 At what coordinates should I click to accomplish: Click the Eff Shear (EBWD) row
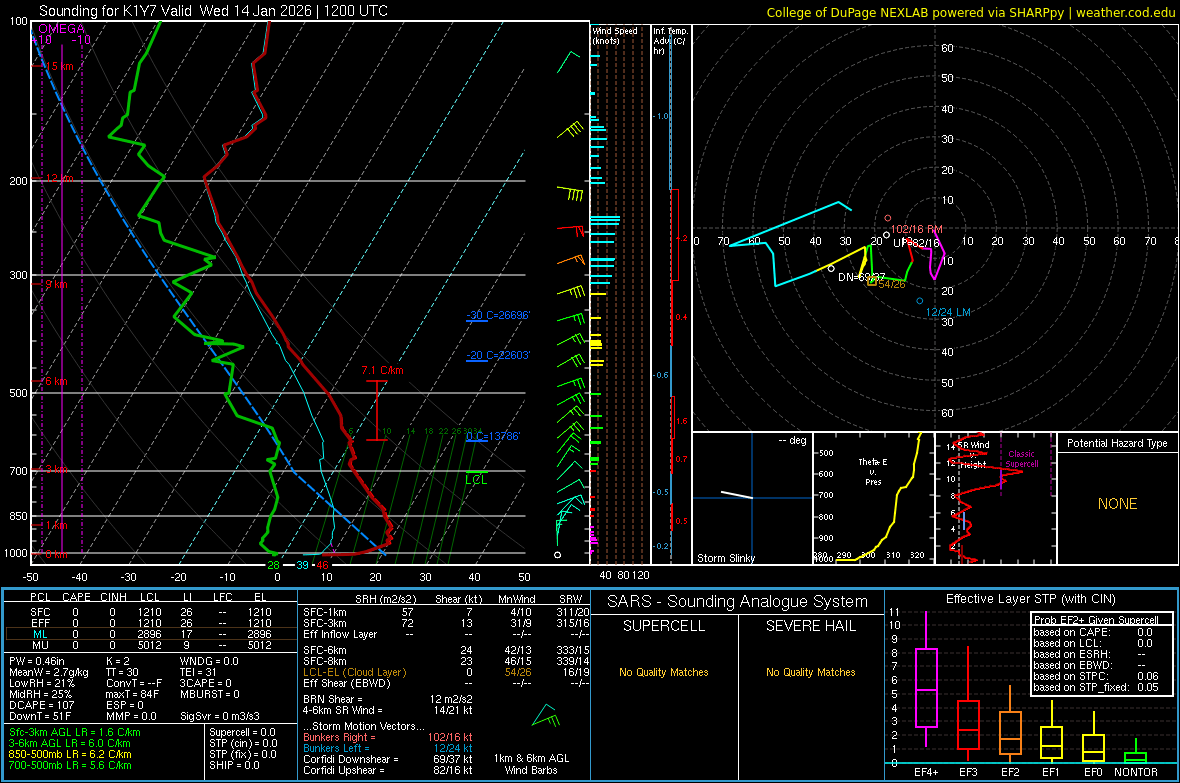point(446,683)
